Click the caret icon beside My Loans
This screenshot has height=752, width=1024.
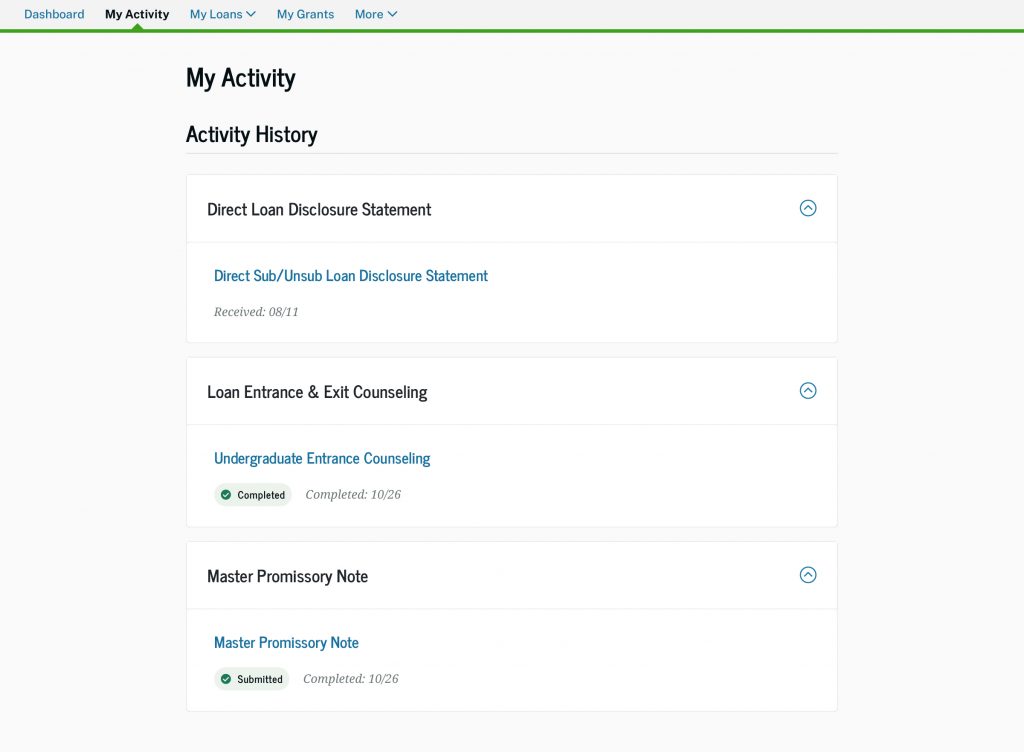249,14
